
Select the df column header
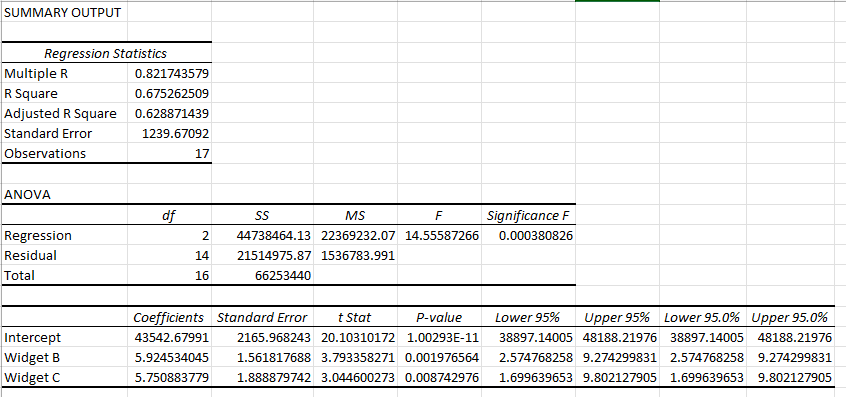click(170, 216)
